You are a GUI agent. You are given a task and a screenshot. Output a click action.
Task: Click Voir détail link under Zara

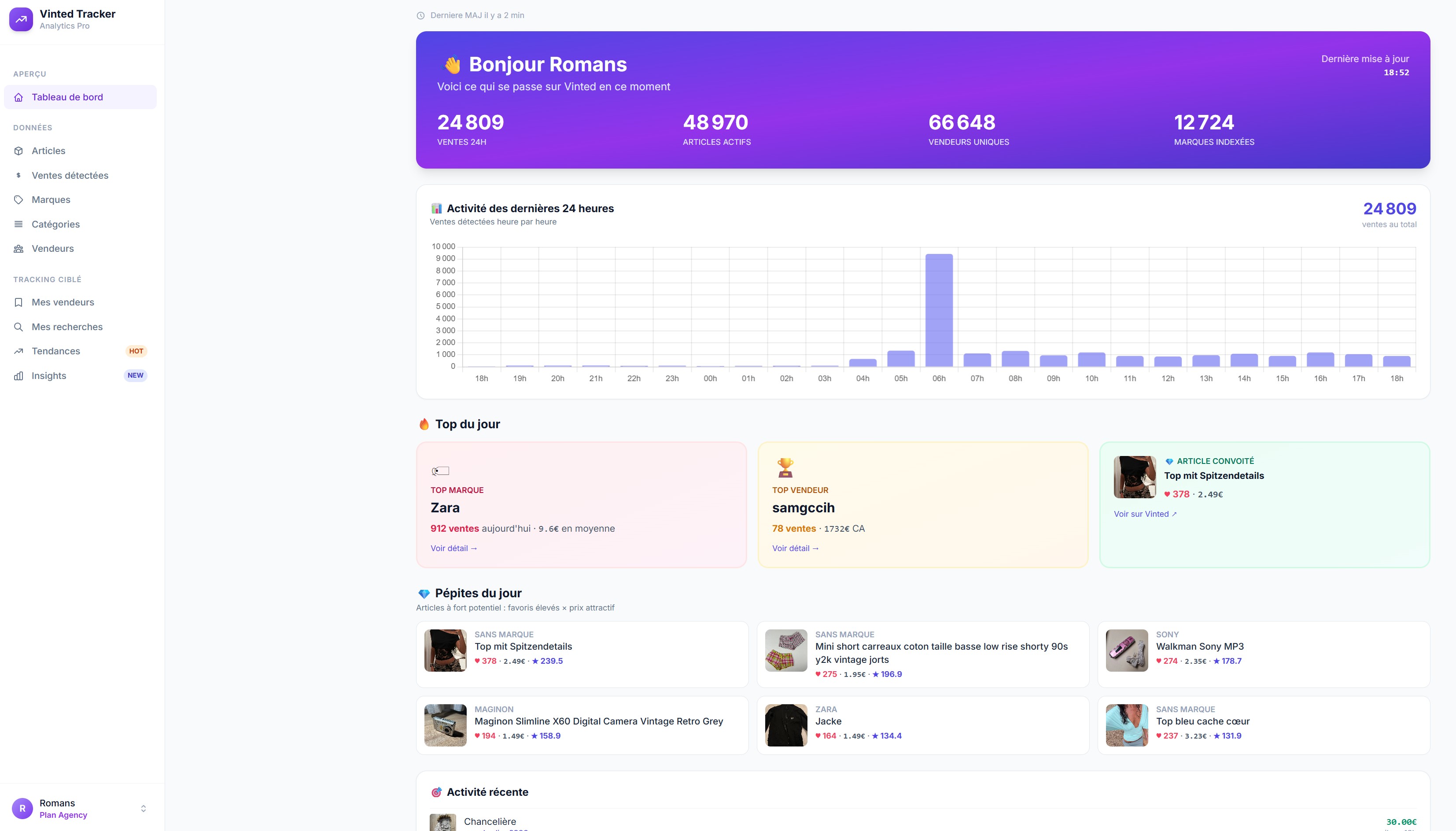pyautogui.click(x=454, y=548)
